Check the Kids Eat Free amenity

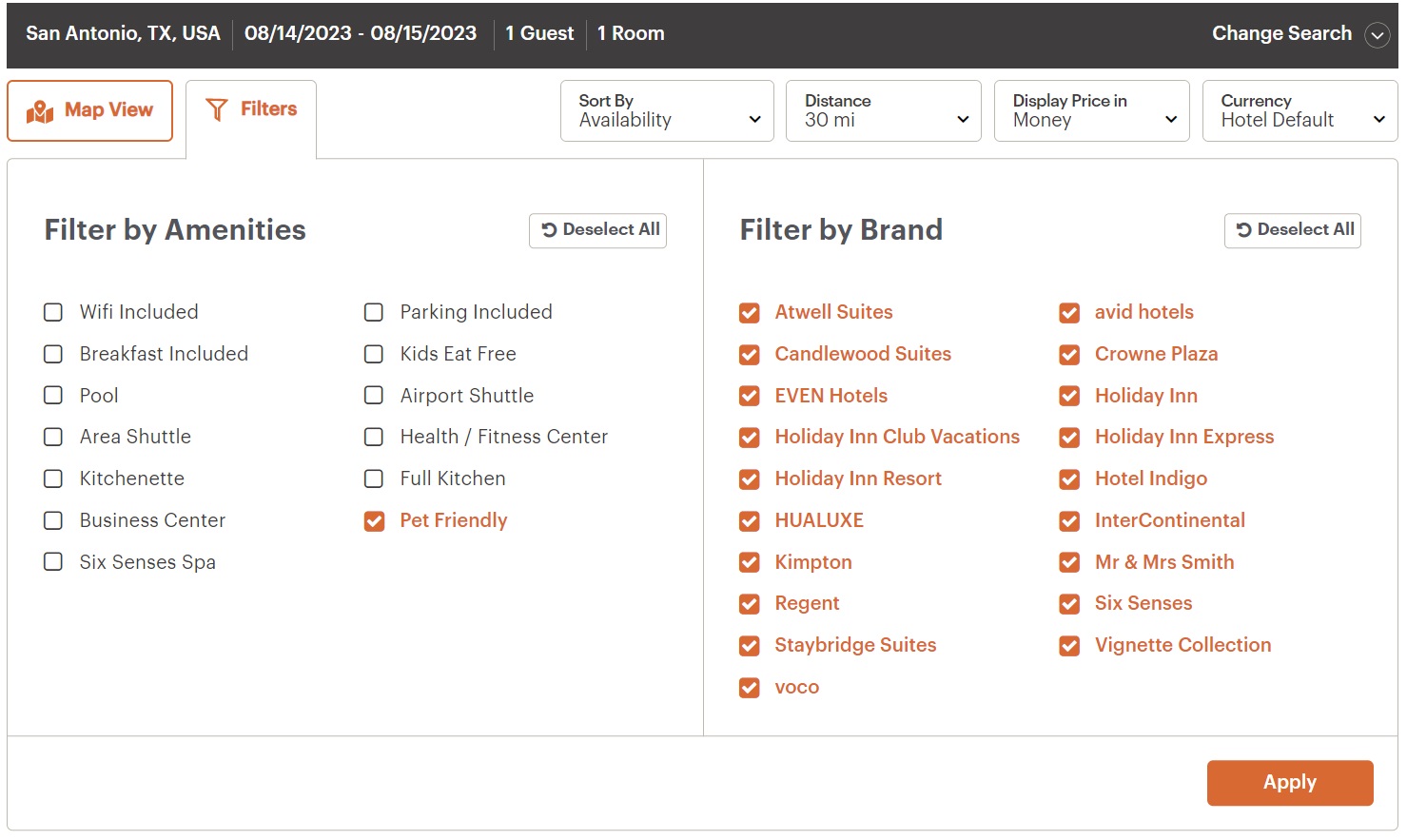[x=374, y=354]
